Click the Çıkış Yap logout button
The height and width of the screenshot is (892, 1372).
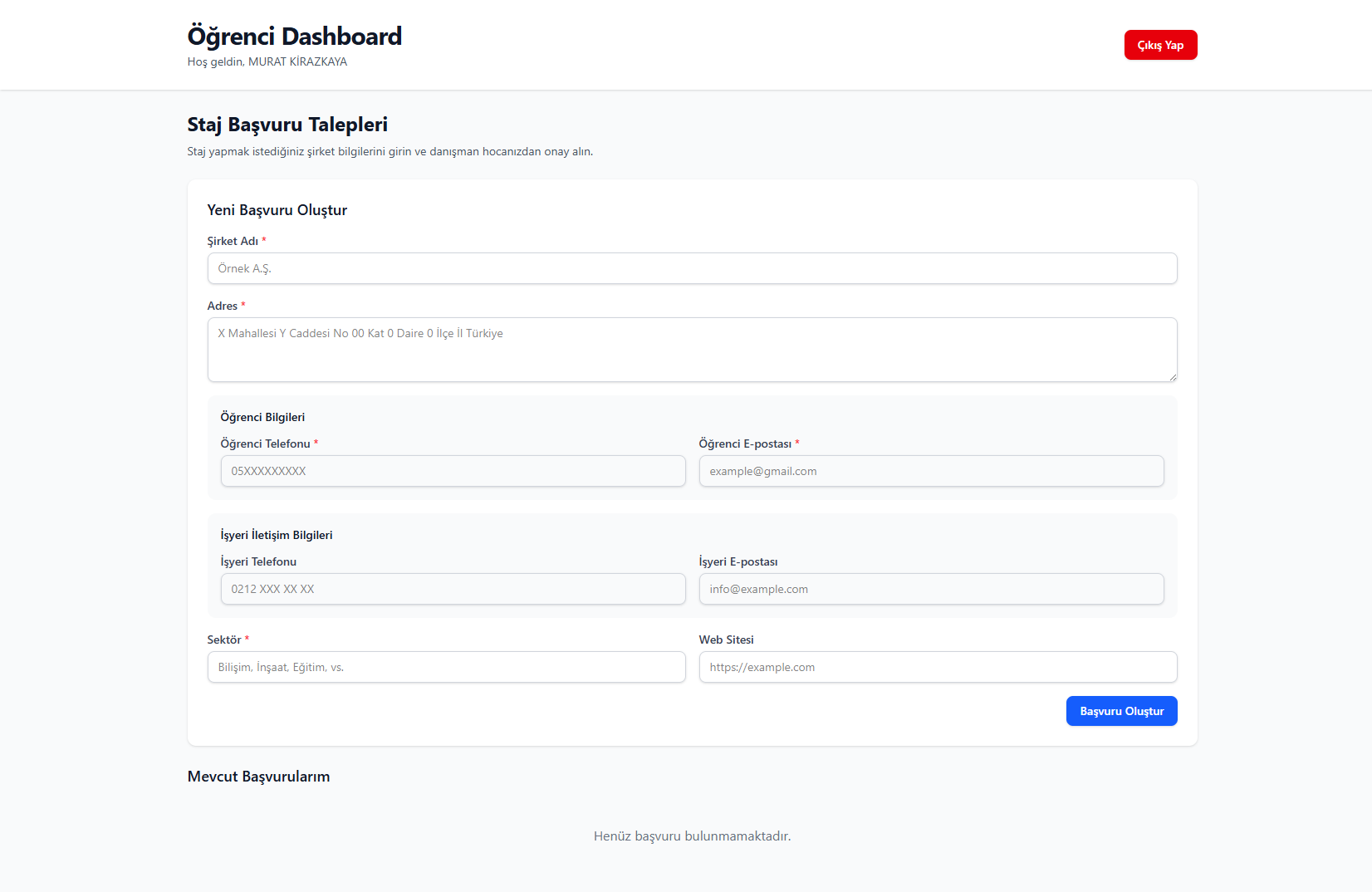(1160, 45)
